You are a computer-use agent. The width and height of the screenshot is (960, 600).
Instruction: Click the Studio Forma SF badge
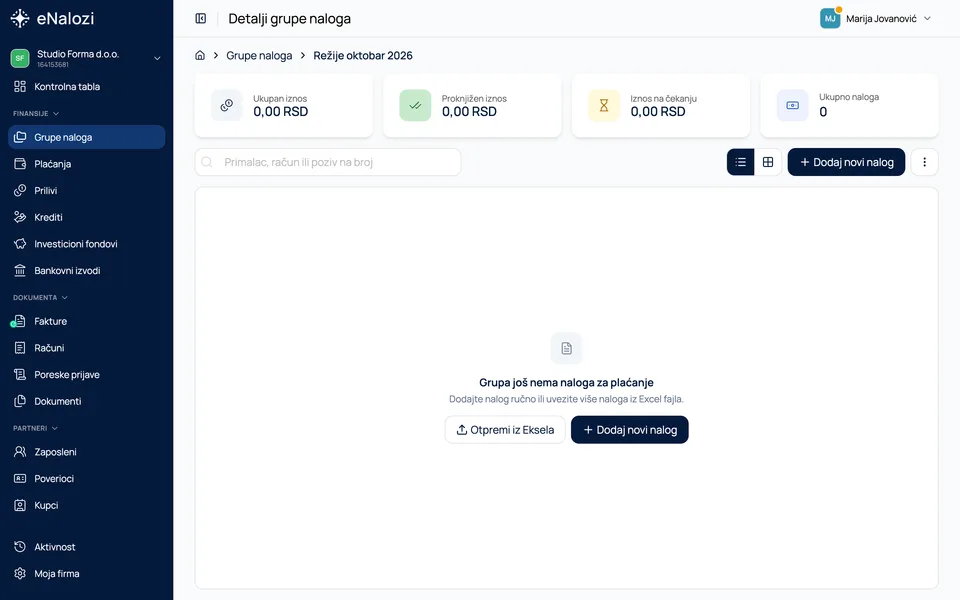(x=20, y=58)
